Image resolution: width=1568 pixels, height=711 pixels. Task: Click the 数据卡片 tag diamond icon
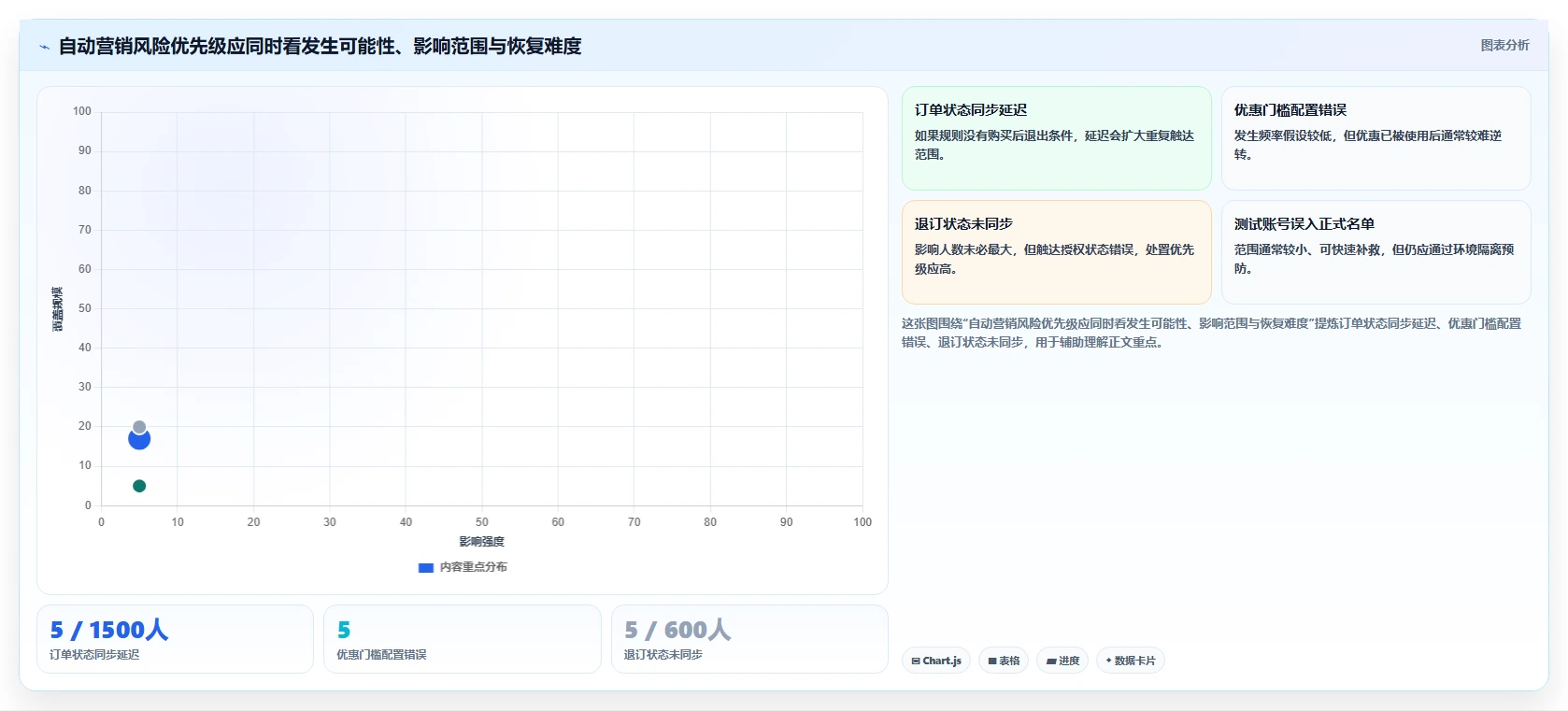pyautogui.click(x=1108, y=661)
